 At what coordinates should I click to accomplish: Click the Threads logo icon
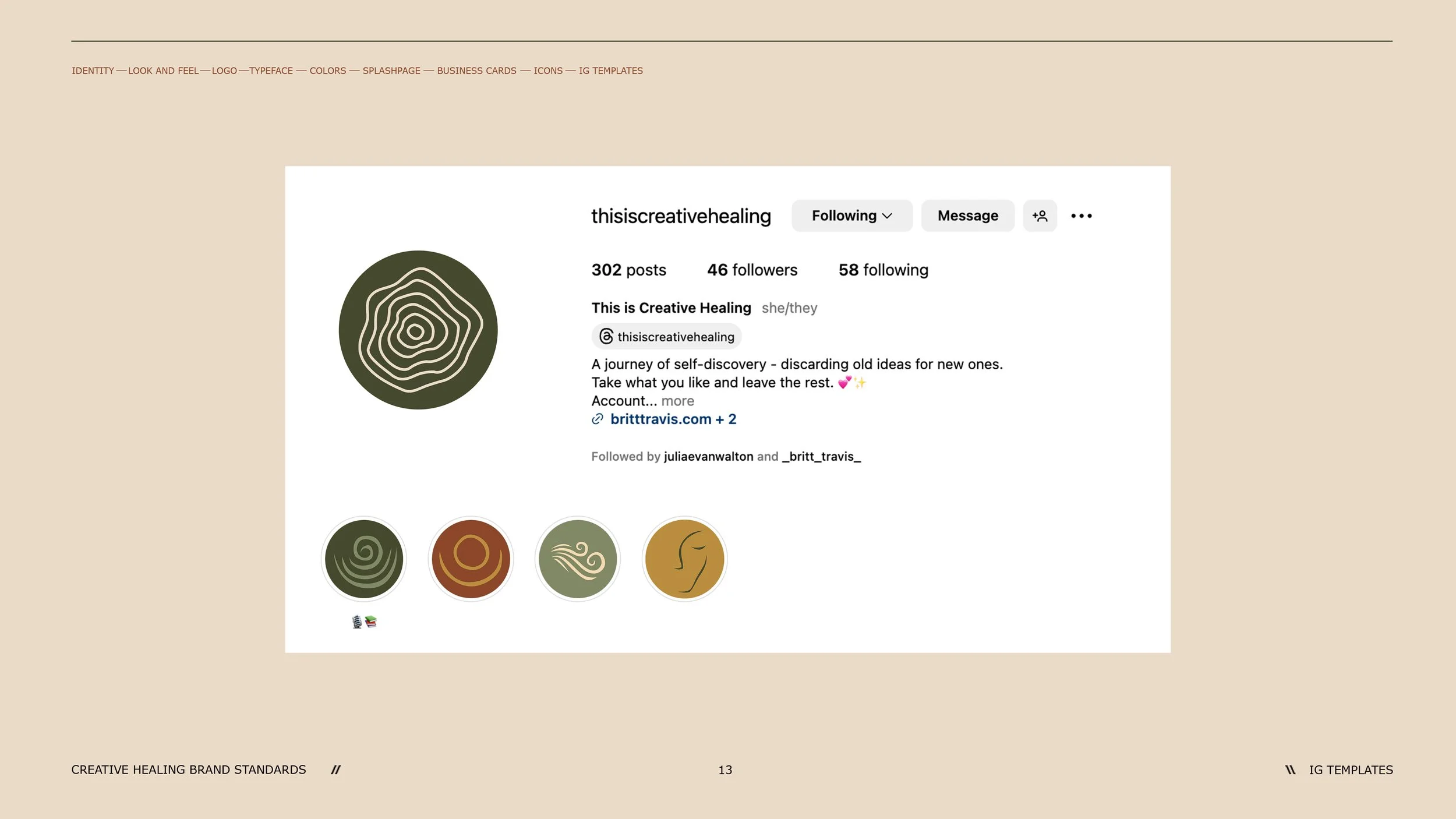[606, 336]
